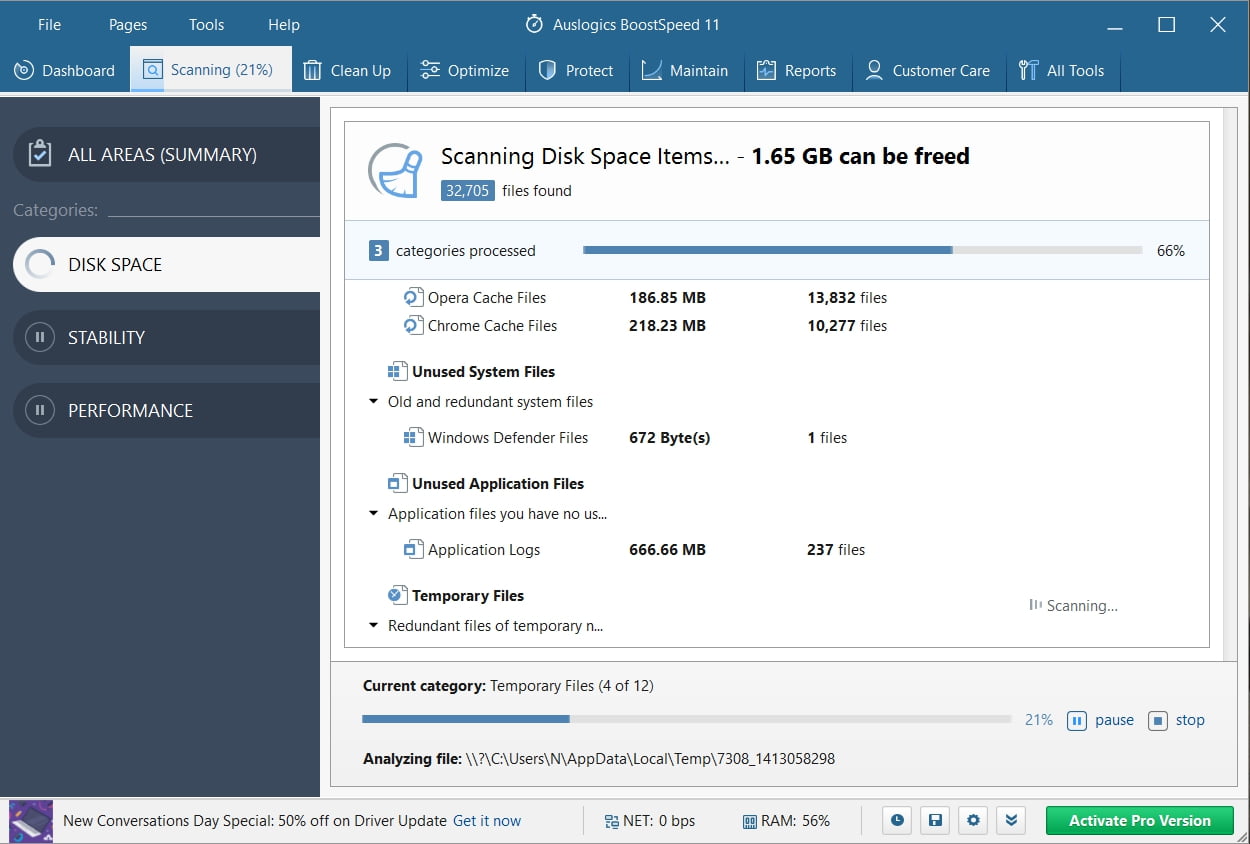Open the Help menu
1250x844 pixels.
(284, 25)
